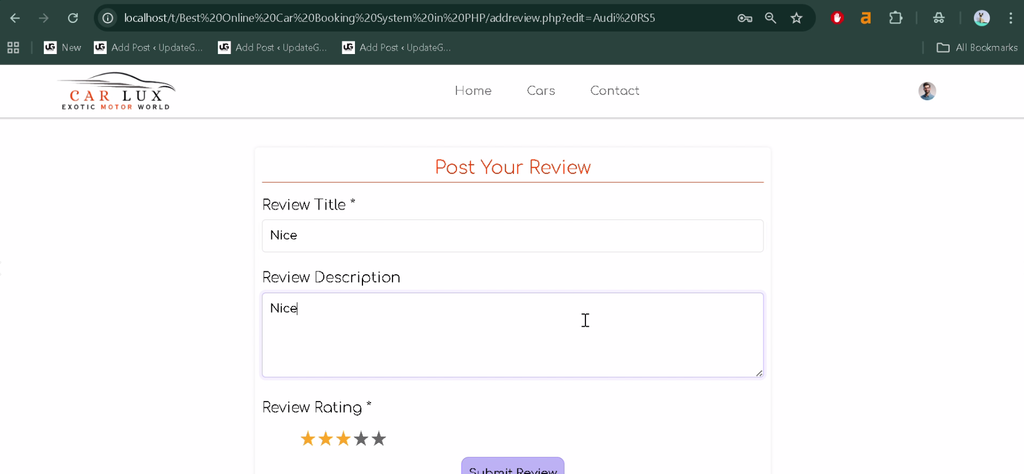The height and width of the screenshot is (474, 1024).
Task: Open the 'New' bookmark
Action: click(63, 48)
